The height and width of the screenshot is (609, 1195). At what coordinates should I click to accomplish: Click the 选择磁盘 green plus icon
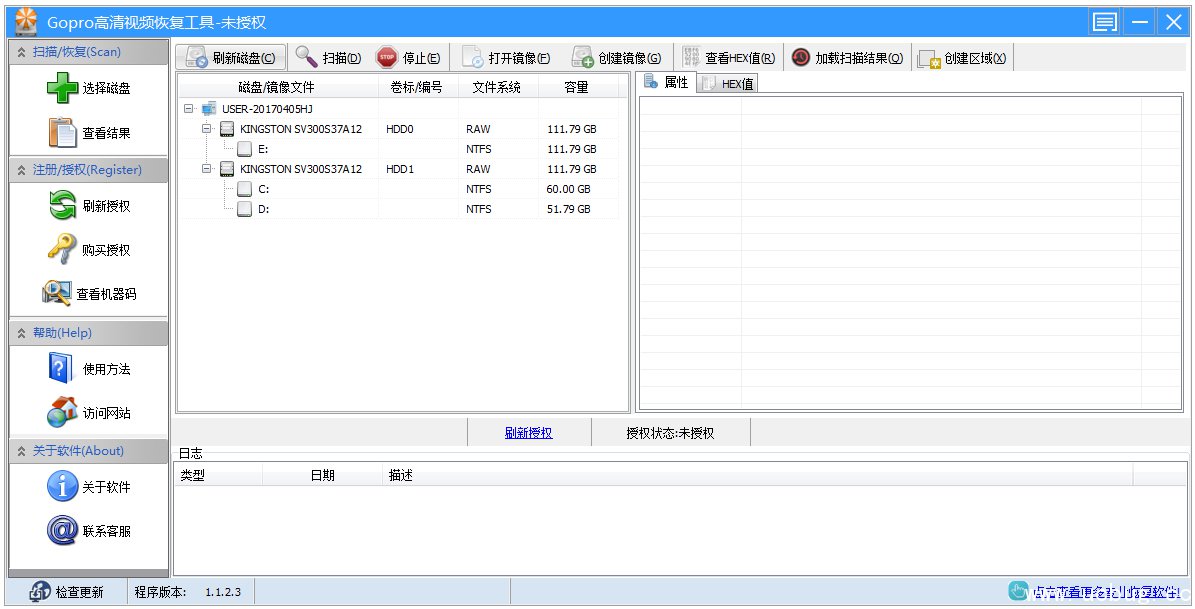pyautogui.click(x=62, y=88)
